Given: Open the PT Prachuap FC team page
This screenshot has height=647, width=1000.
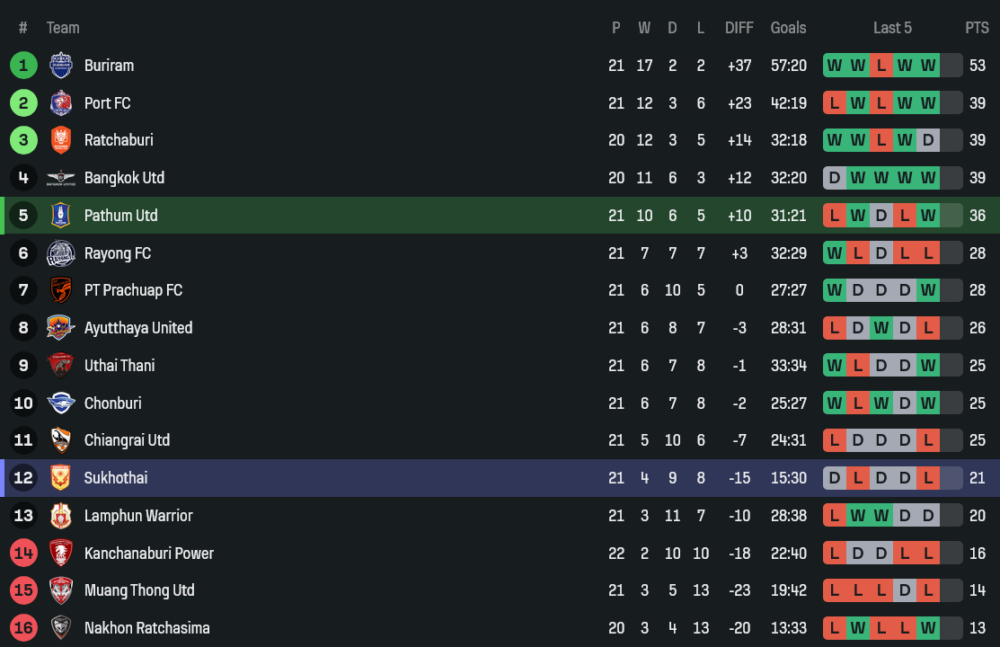Looking at the screenshot, I should (x=133, y=291).
